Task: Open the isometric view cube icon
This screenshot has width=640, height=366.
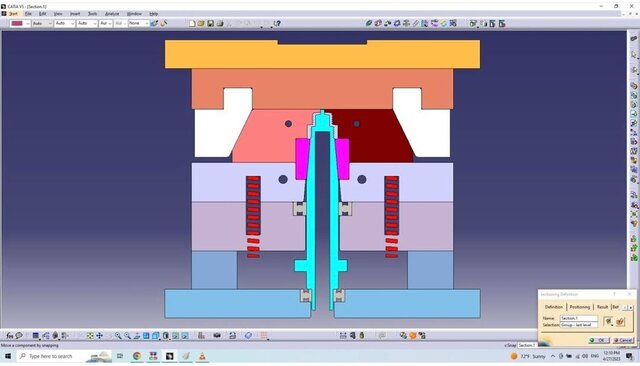Action: point(156,336)
